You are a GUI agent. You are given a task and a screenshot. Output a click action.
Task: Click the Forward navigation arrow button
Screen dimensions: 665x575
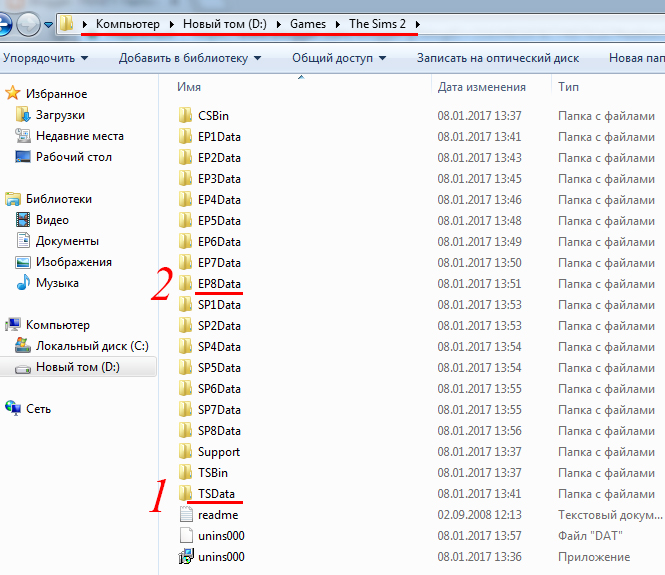28,24
